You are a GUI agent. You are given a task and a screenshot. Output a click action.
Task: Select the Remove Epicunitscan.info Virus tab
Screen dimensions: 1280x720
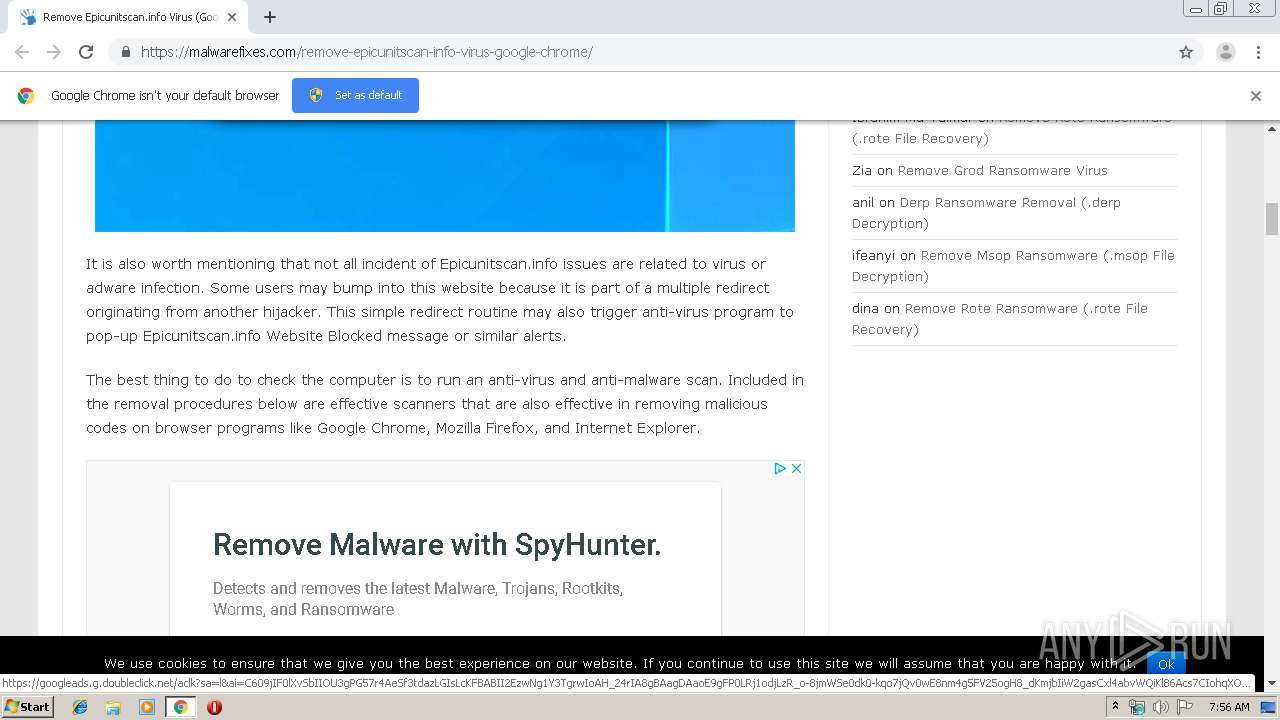(x=128, y=17)
